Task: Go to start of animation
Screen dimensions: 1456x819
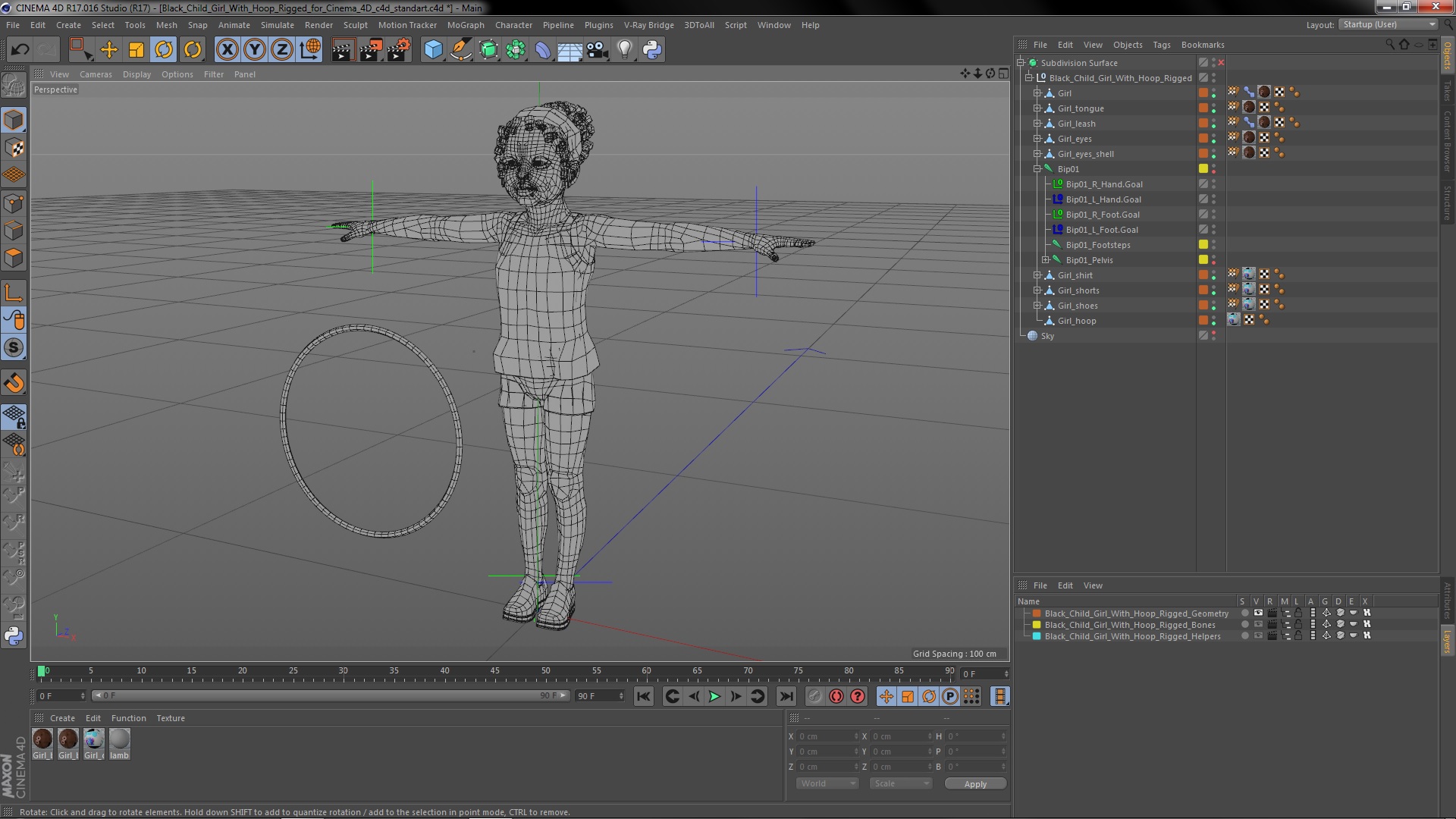Action: [x=643, y=697]
